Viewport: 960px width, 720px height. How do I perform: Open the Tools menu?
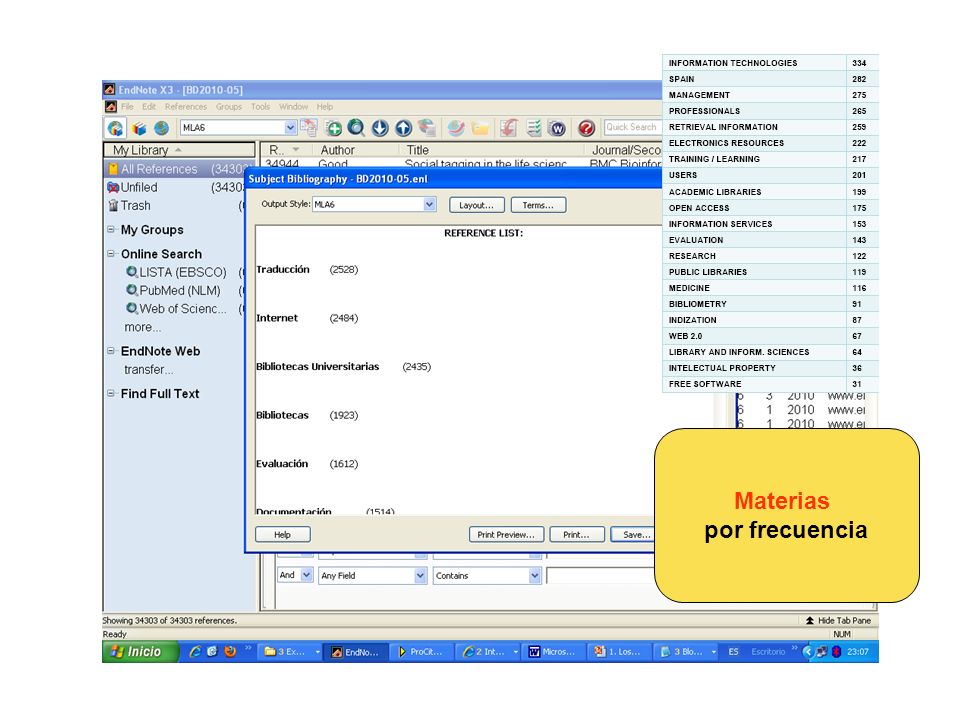(x=260, y=107)
